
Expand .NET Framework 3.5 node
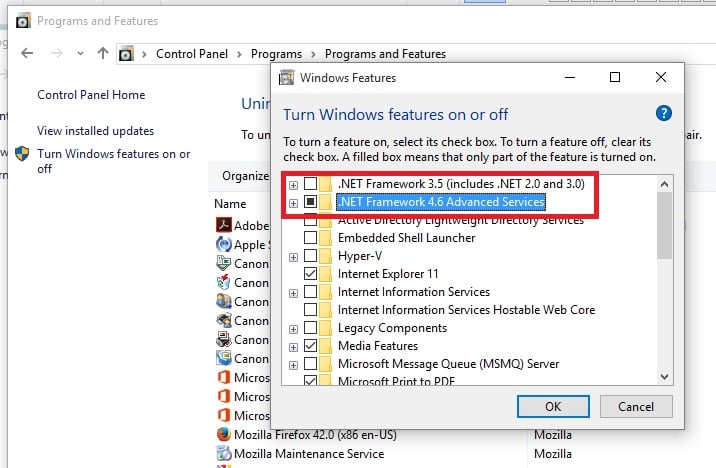point(293,185)
